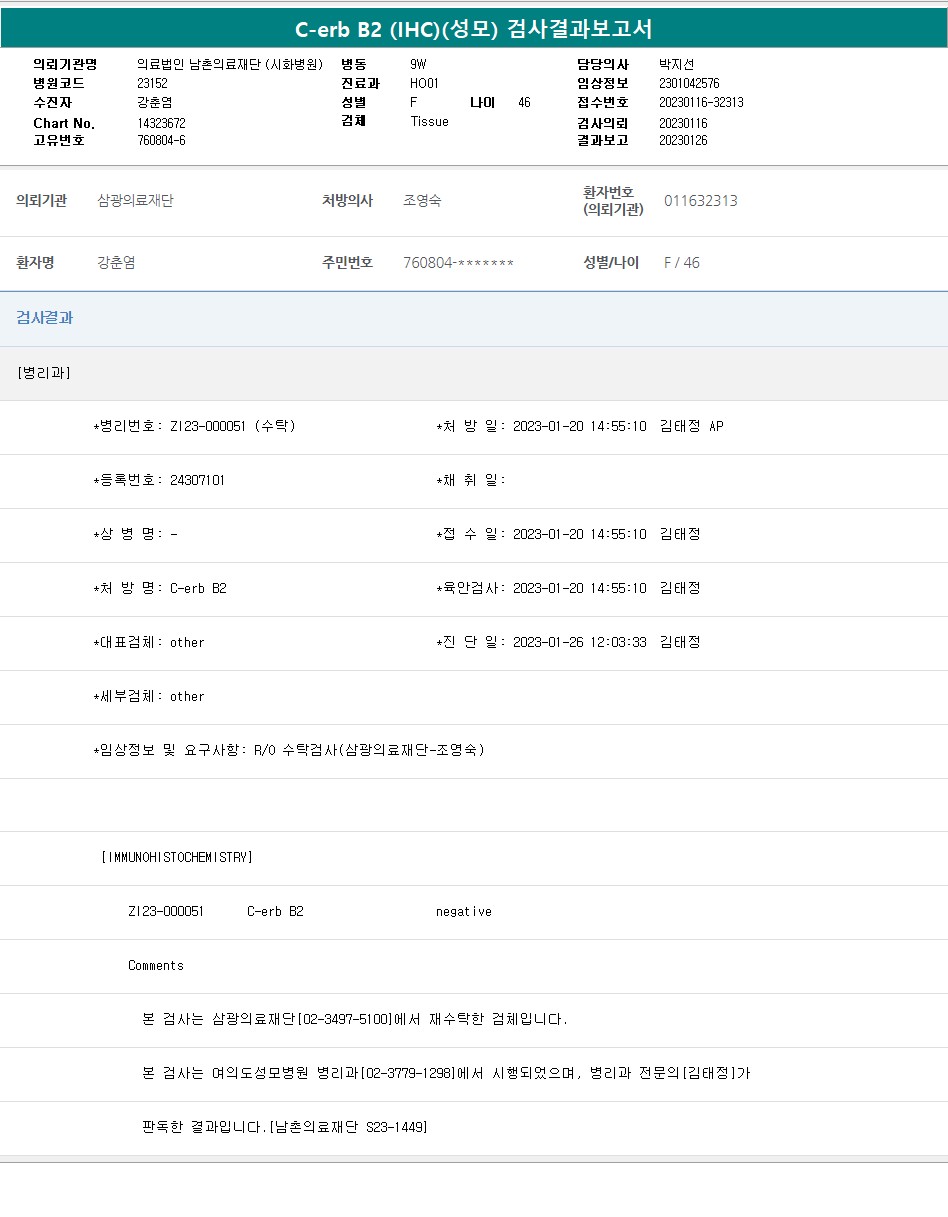Select the [병리과] section row
Screen dimensions: 948x1217
click(43, 373)
